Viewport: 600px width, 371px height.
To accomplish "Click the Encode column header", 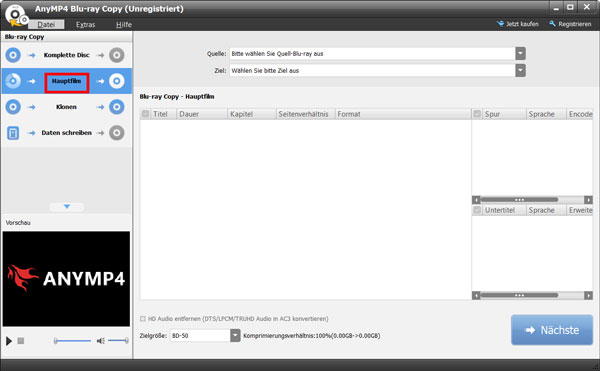I will [580, 114].
